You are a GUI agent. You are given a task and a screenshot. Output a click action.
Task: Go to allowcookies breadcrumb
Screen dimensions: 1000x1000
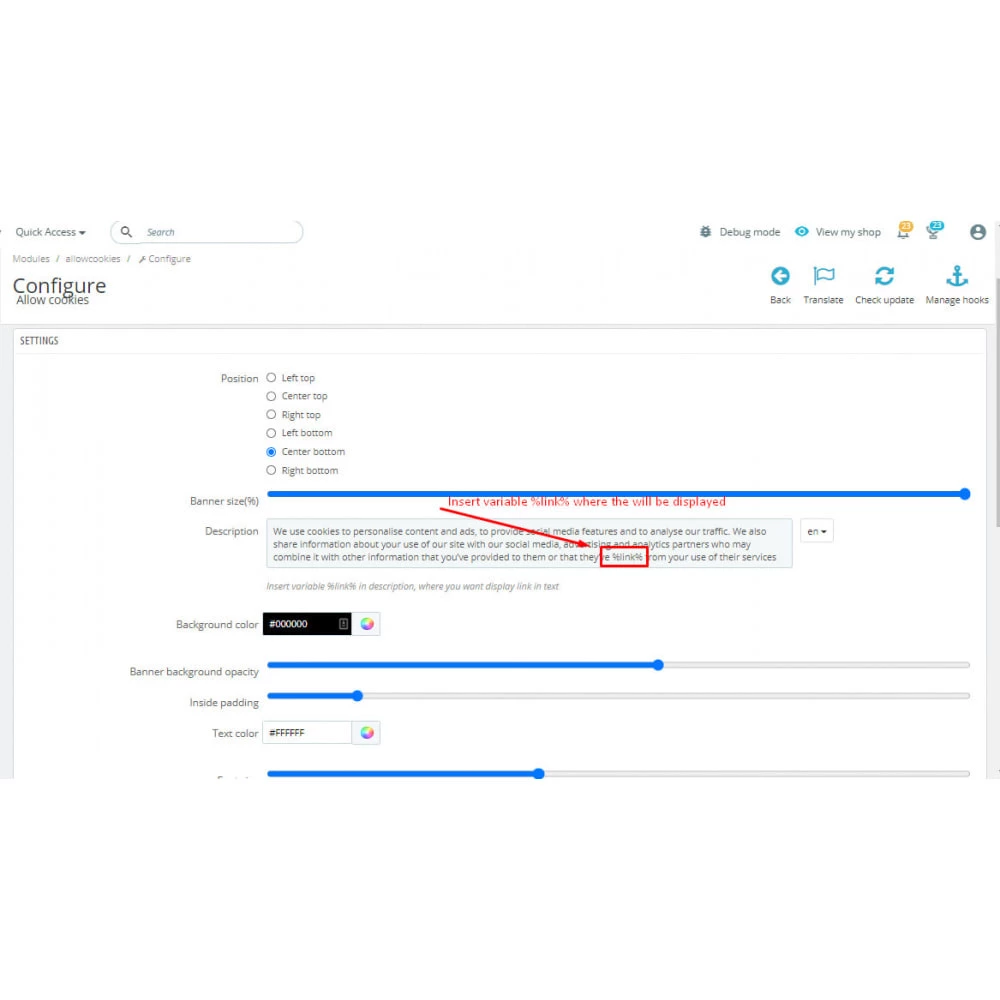pyautogui.click(x=92, y=259)
